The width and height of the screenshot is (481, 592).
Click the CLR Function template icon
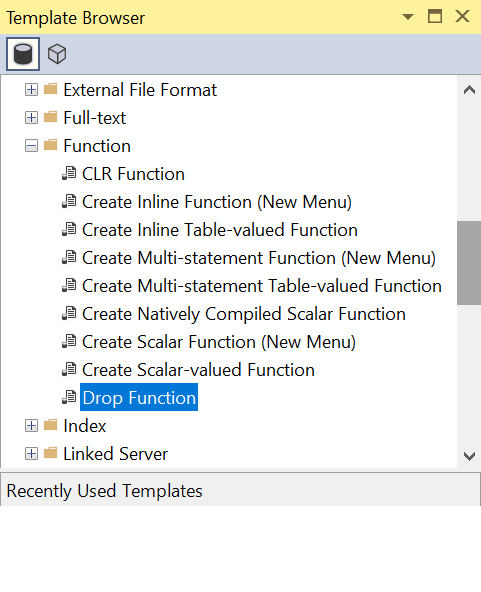pyautogui.click(x=69, y=174)
